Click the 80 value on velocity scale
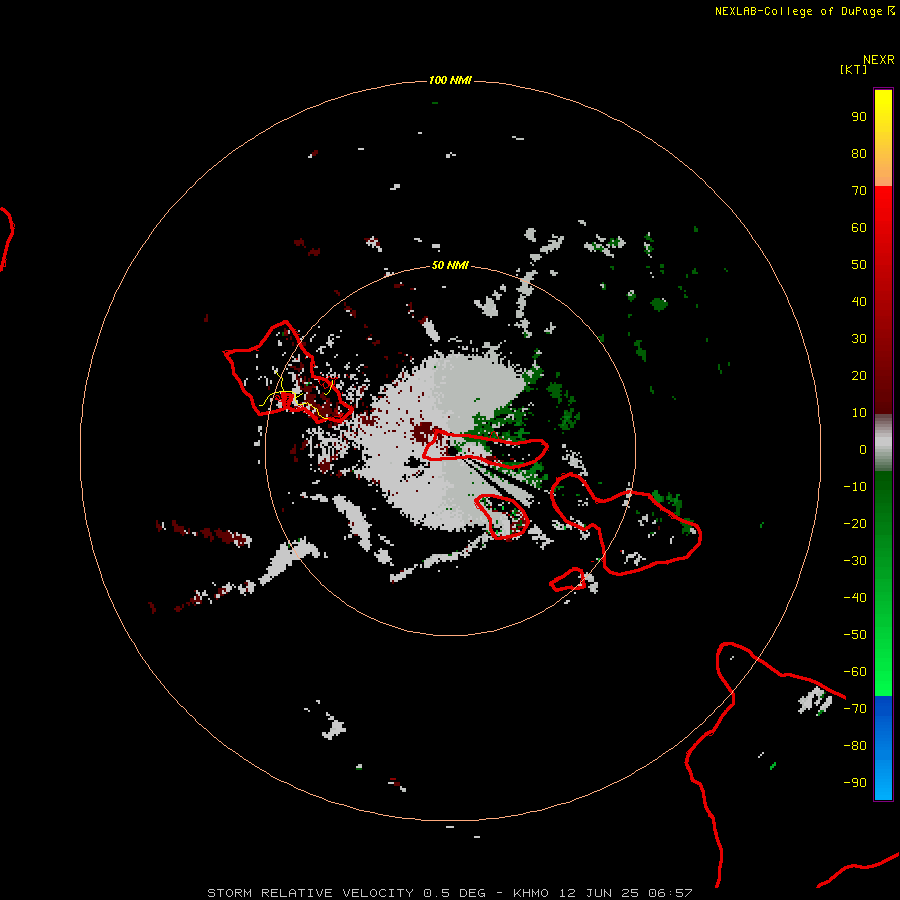900x900 pixels. [859, 154]
